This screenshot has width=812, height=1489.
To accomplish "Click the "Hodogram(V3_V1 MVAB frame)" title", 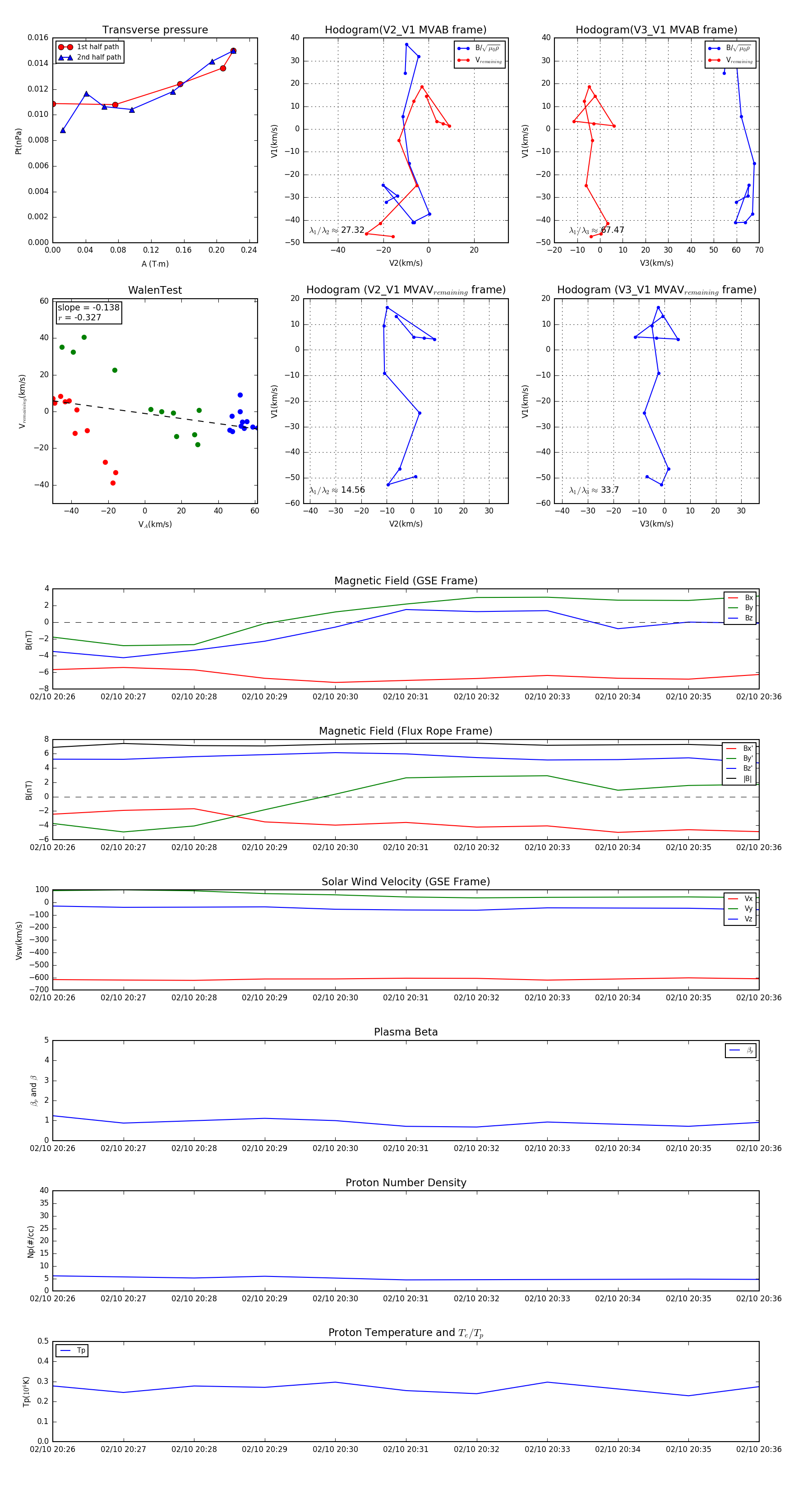I will 656,30.
